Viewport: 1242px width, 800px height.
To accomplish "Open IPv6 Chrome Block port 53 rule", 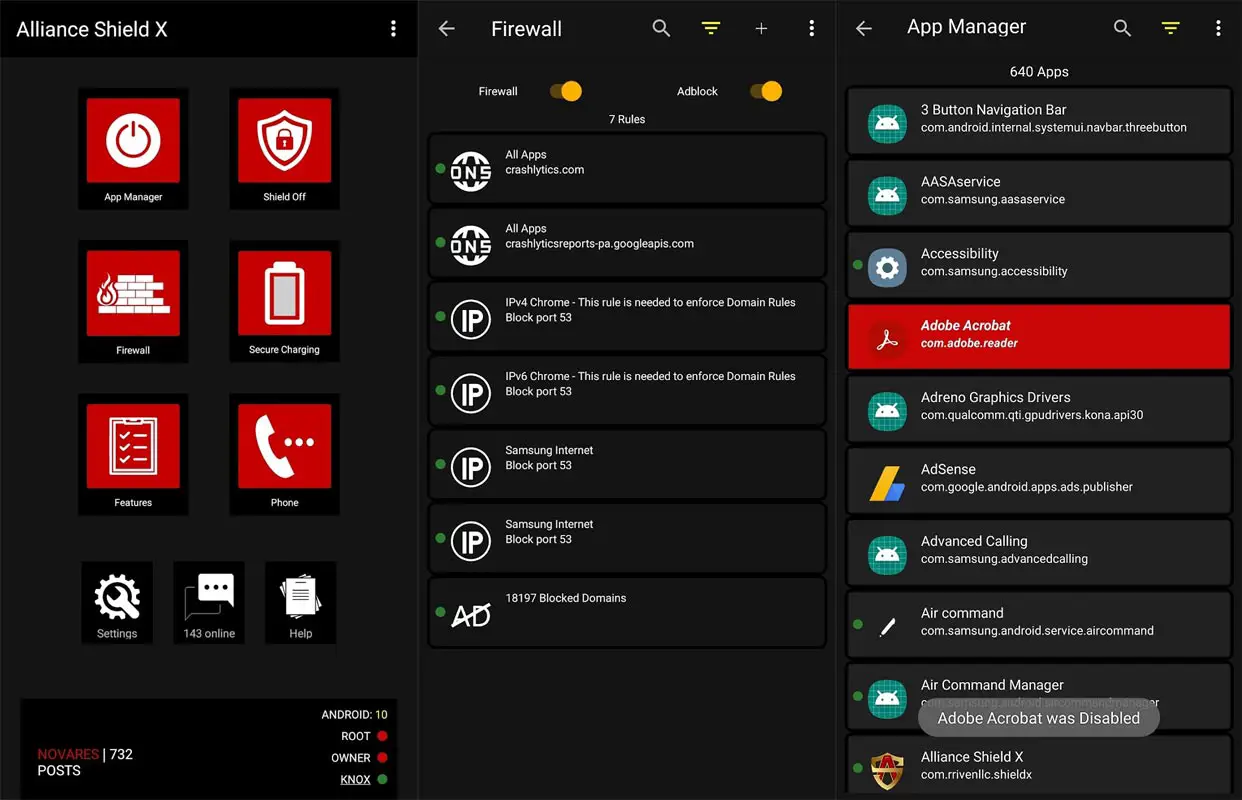I will click(x=627, y=390).
